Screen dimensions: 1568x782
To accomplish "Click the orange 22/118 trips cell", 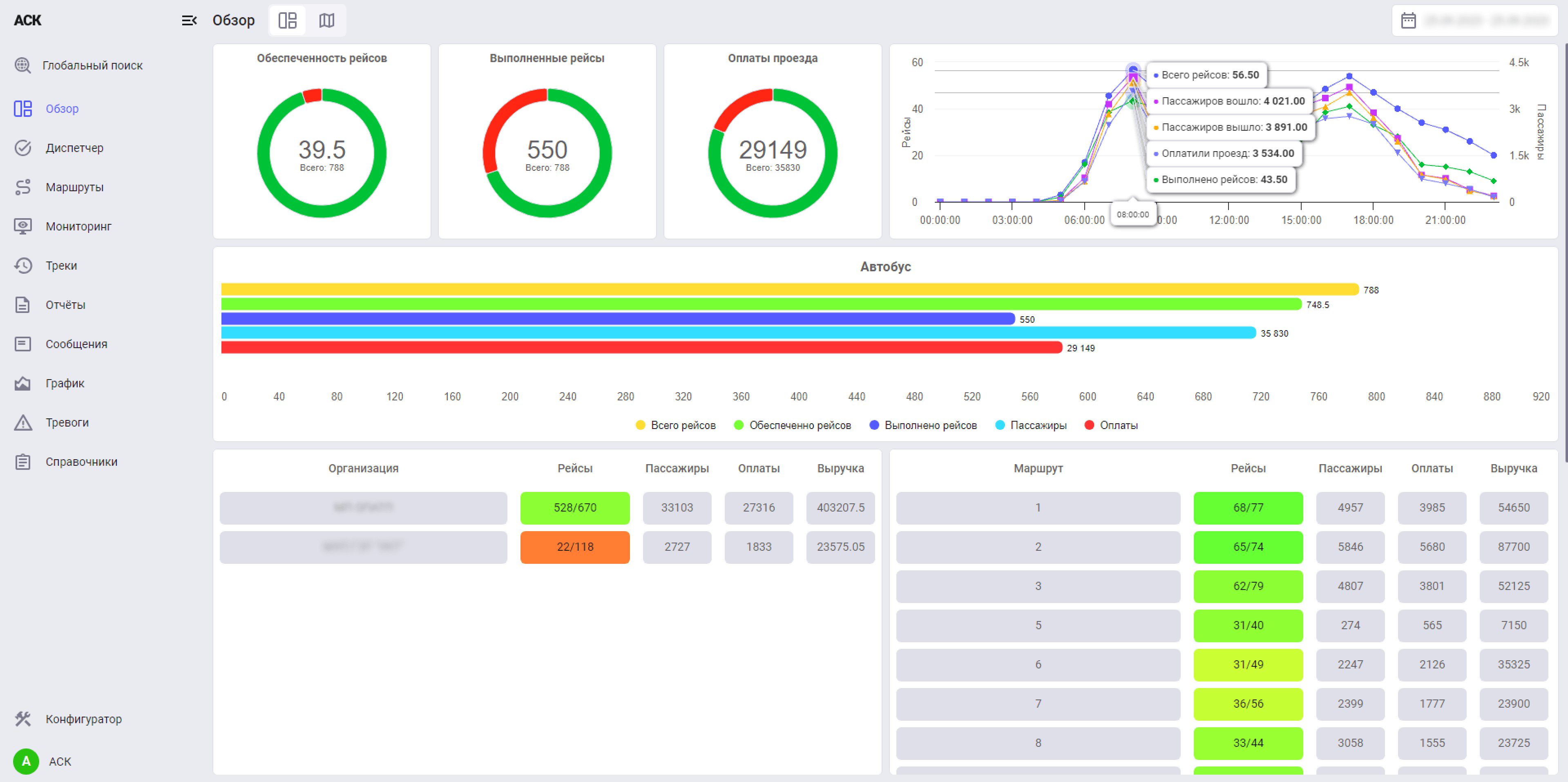I will 574,547.
